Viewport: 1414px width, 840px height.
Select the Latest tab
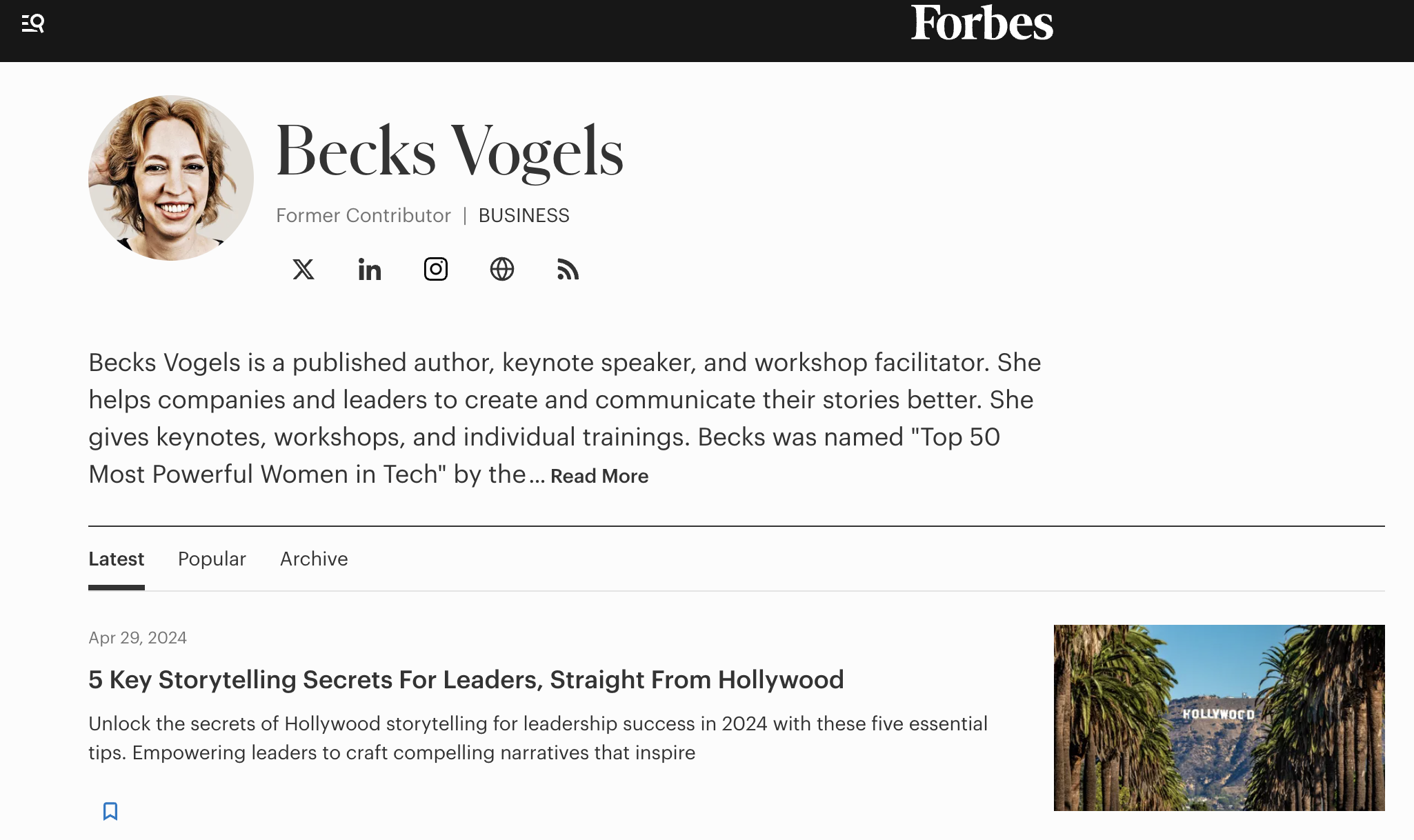[116, 559]
